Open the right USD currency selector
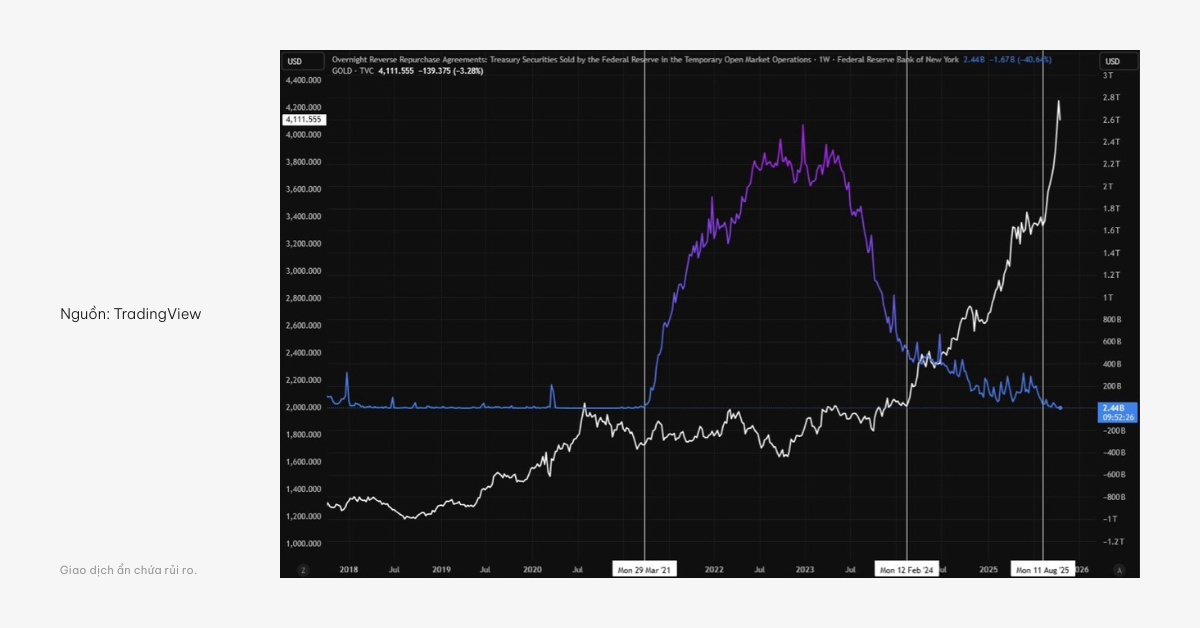Viewport: 1200px width, 628px height. [1113, 61]
